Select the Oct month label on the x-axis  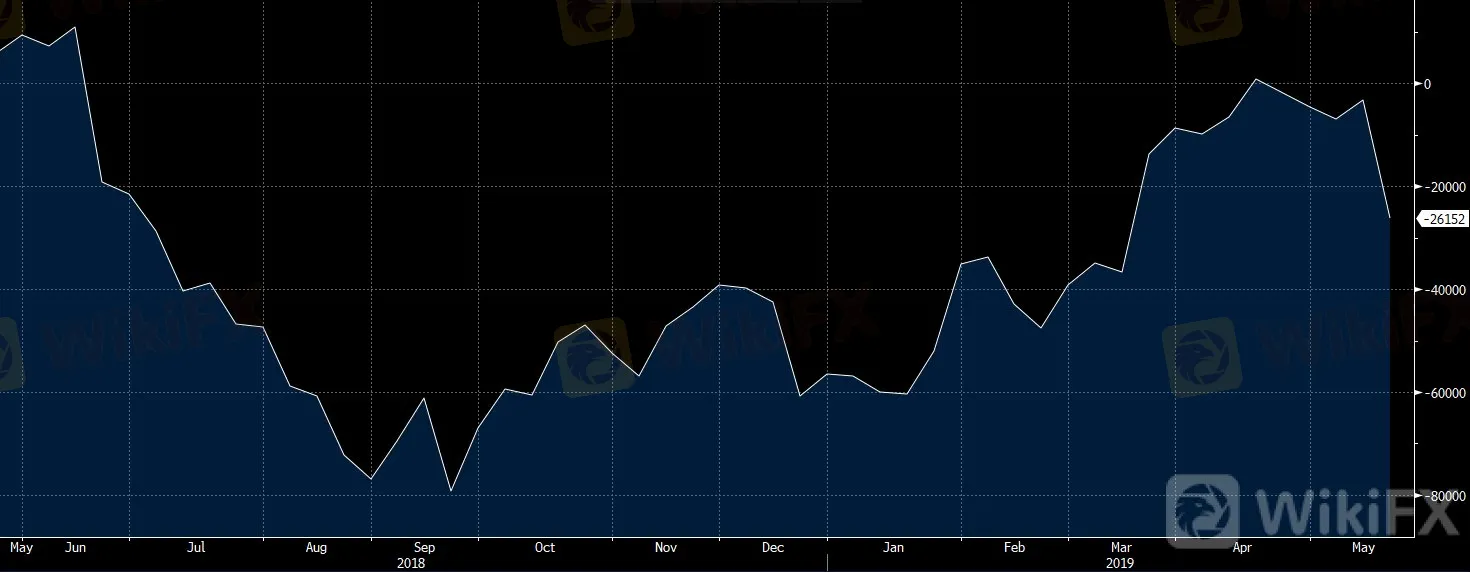click(x=545, y=548)
